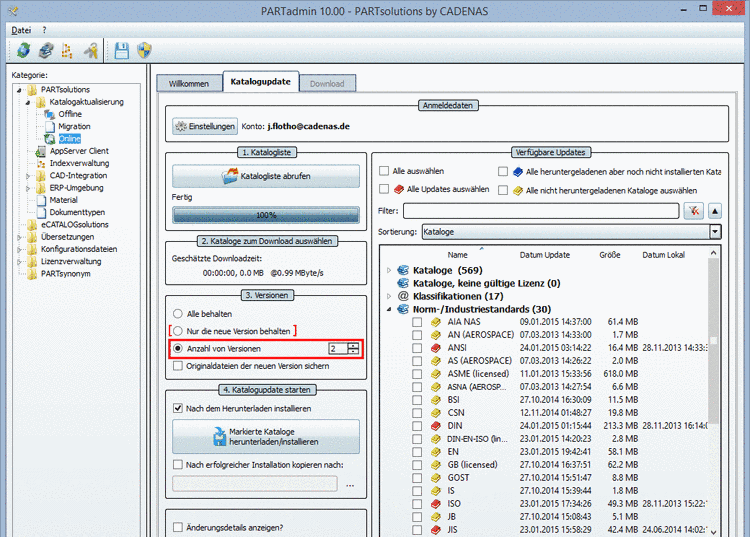750x537 pixels.
Task: Expand the ERP-Umgebung tree node
Action: pos(28,188)
